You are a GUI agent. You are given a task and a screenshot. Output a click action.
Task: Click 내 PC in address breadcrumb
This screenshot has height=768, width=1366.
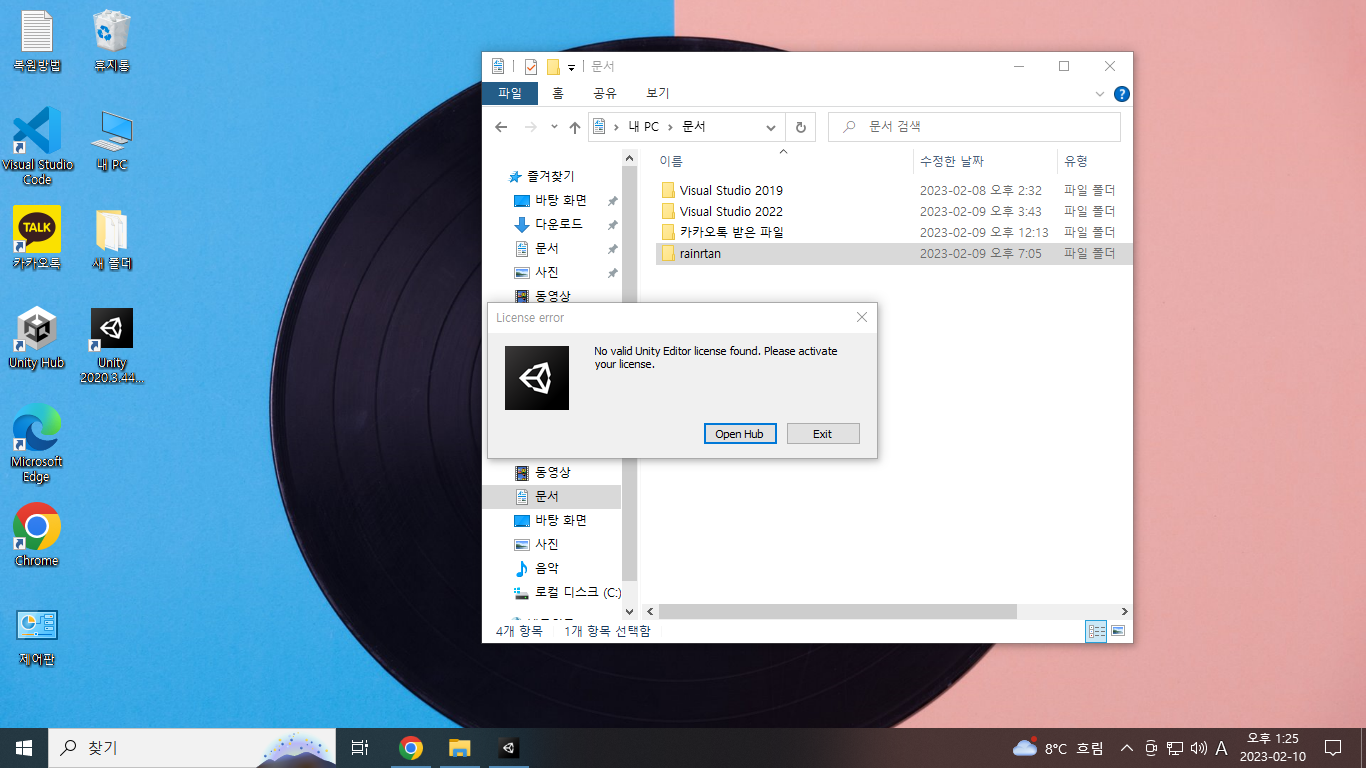[x=643, y=127]
